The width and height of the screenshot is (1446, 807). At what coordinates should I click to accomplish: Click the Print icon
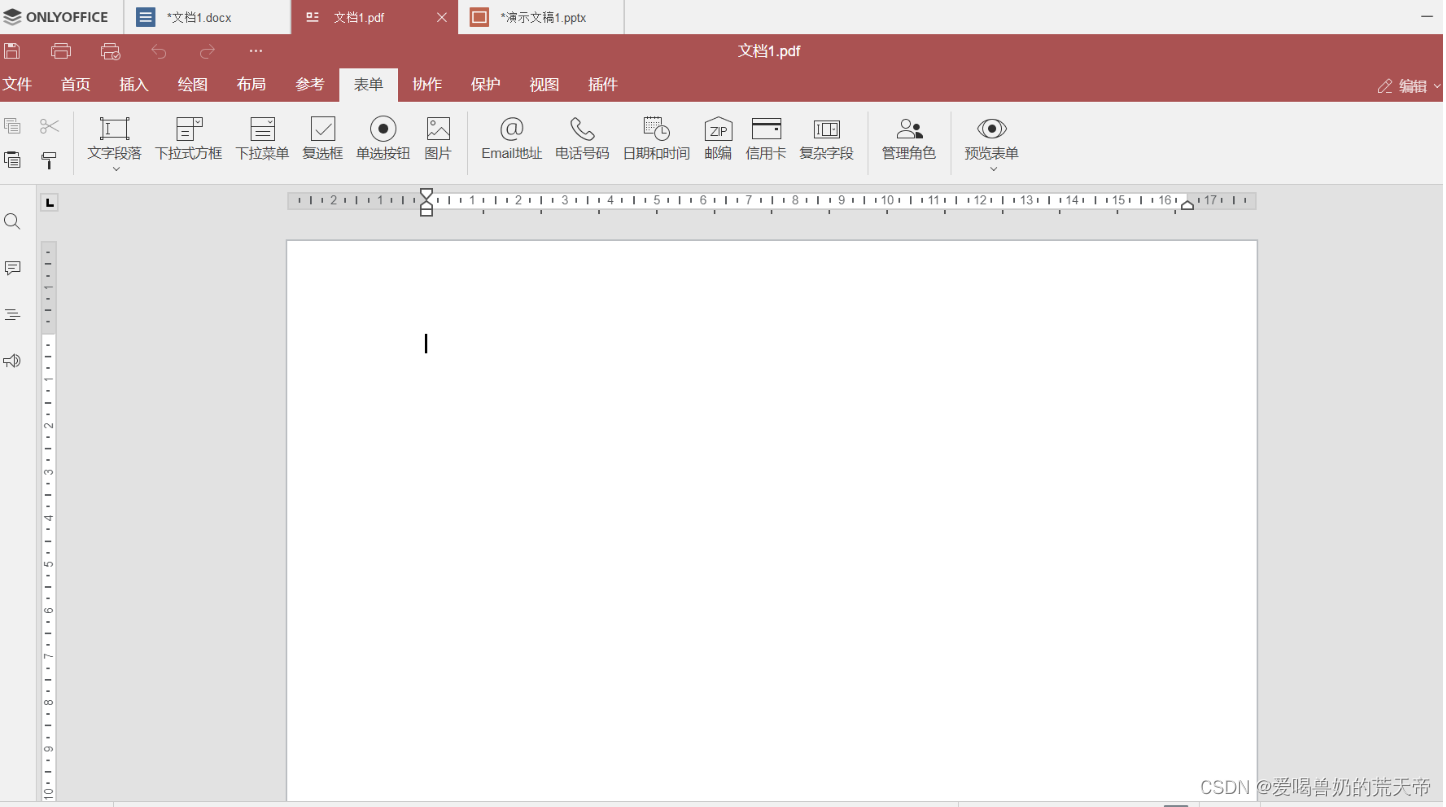pos(61,51)
